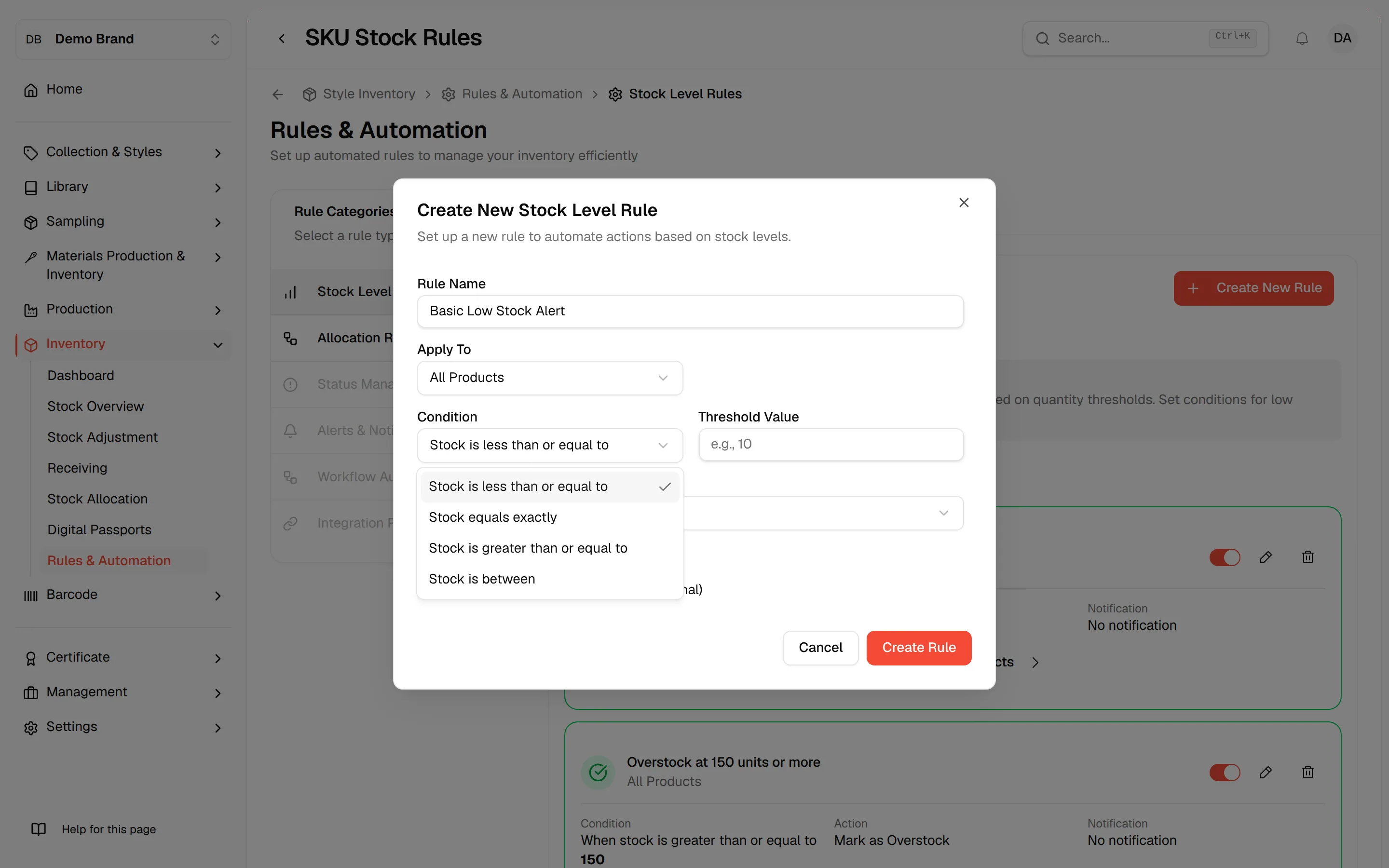
Task: Open Help for this page book icon
Action: click(x=39, y=829)
